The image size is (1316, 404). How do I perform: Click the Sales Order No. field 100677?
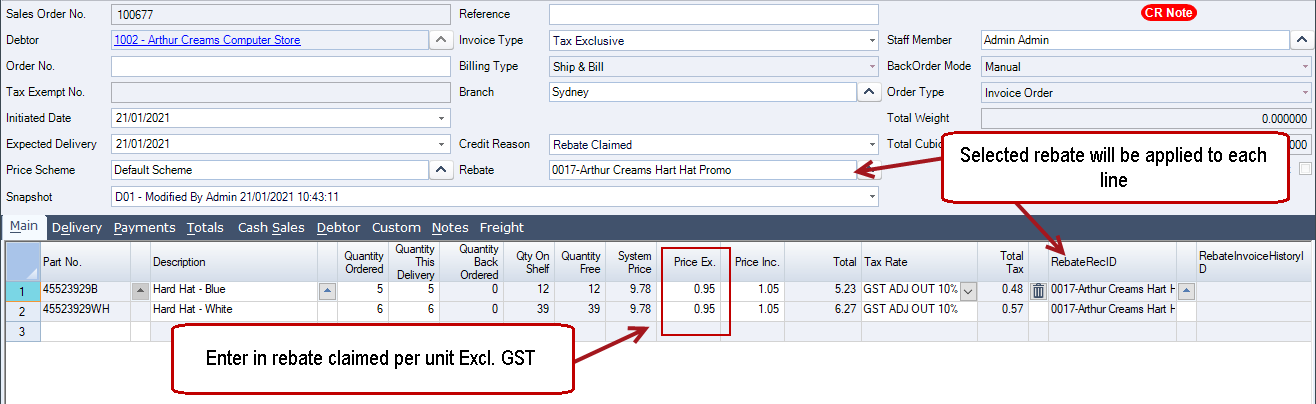click(281, 14)
